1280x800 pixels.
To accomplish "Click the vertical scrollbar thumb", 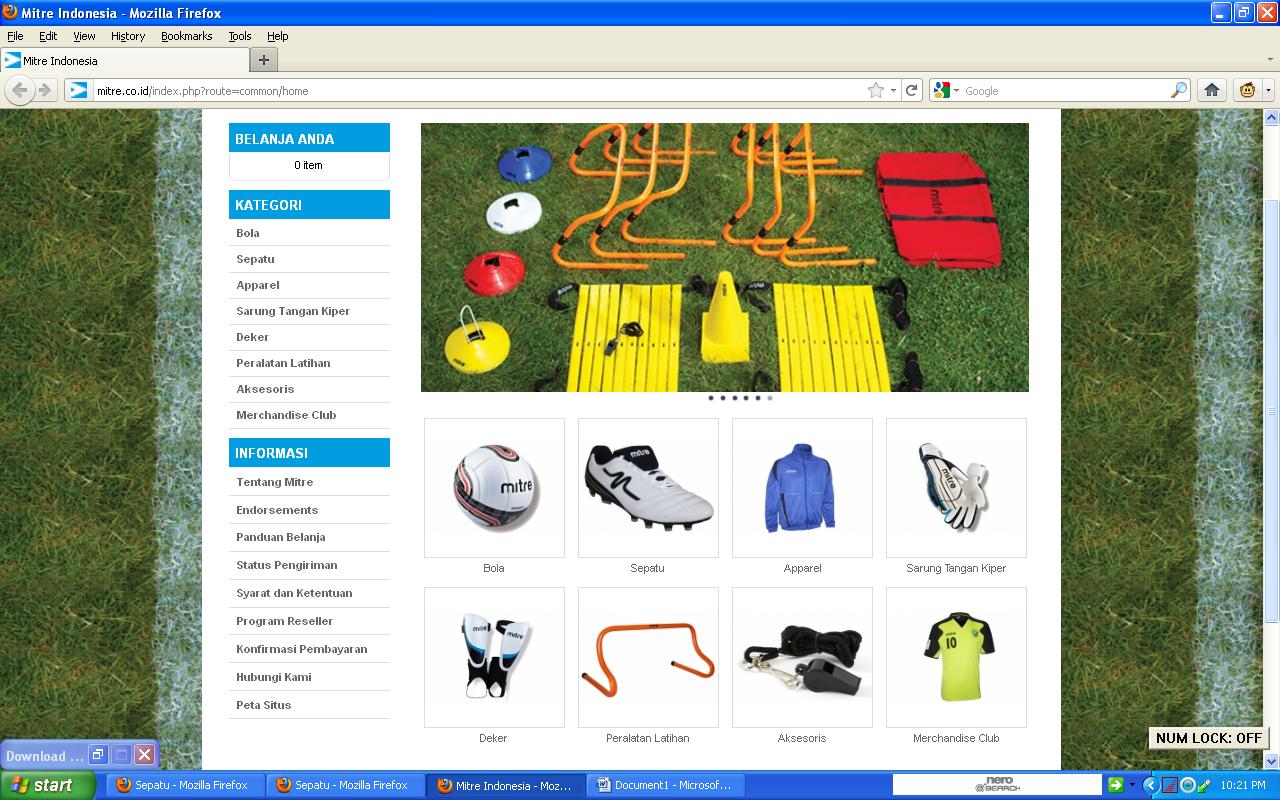I will pyautogui.click(x=1272, y=410).
